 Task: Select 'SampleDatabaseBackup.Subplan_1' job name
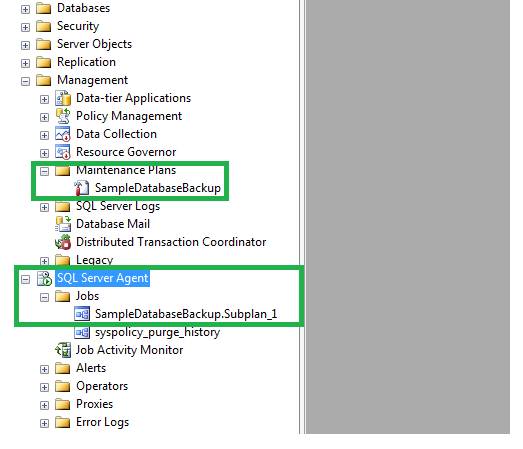pos(186,314)
